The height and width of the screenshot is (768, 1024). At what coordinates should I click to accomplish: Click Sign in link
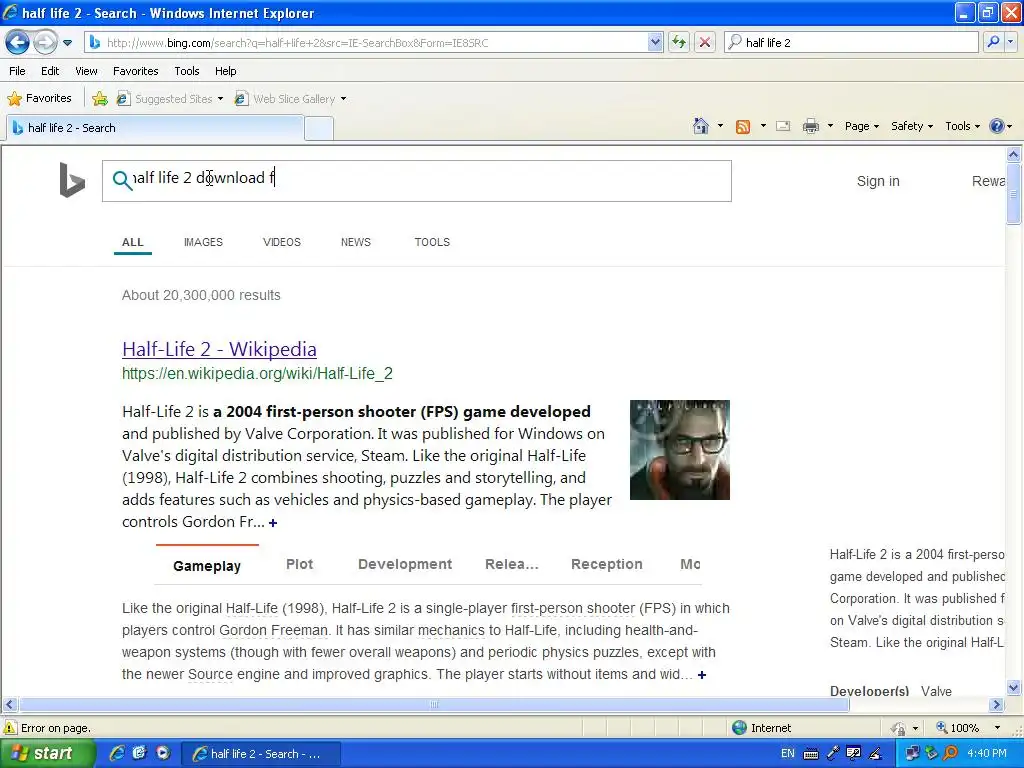pyautogui.click(x=878, y=182)
